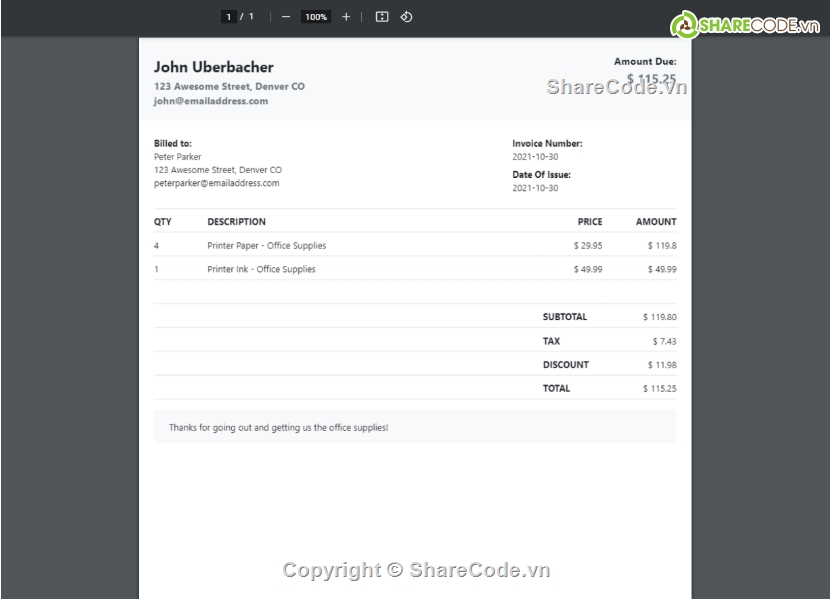Click the Peter Parker name
Viewport: 830px width, 599px height.
tap(177, 157)
